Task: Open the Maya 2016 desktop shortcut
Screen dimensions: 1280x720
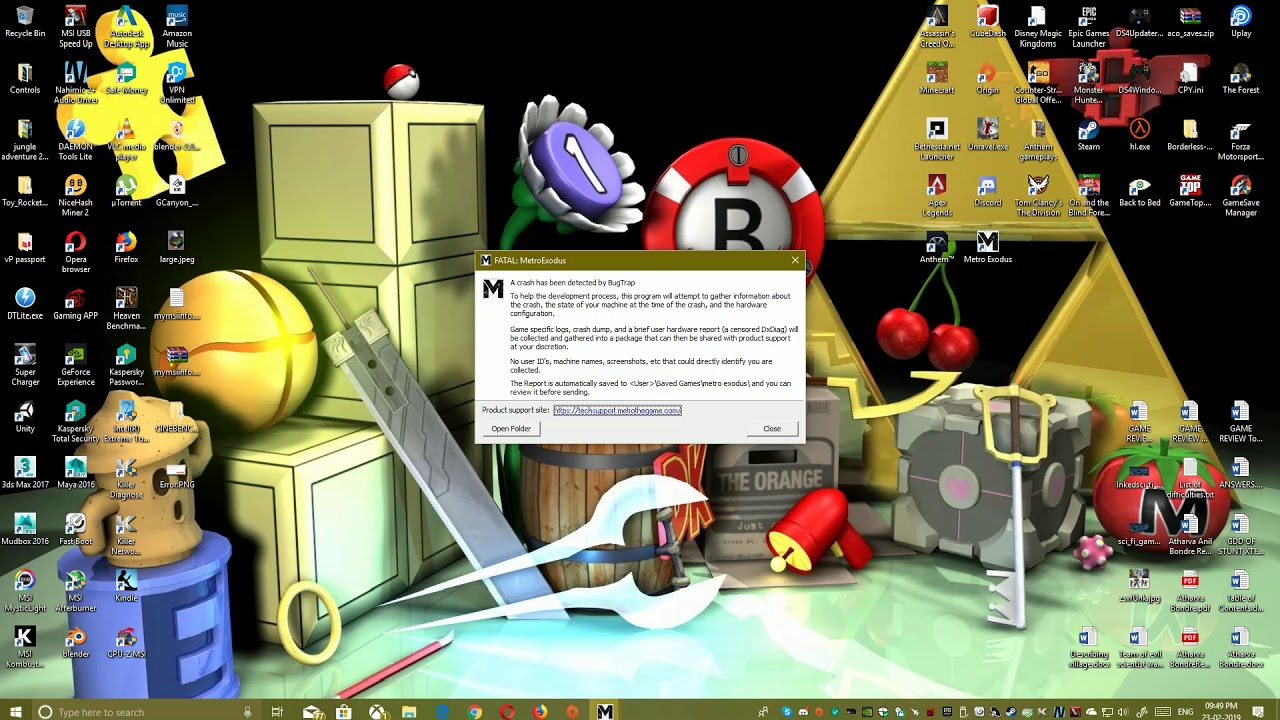Action: [76, 473]
